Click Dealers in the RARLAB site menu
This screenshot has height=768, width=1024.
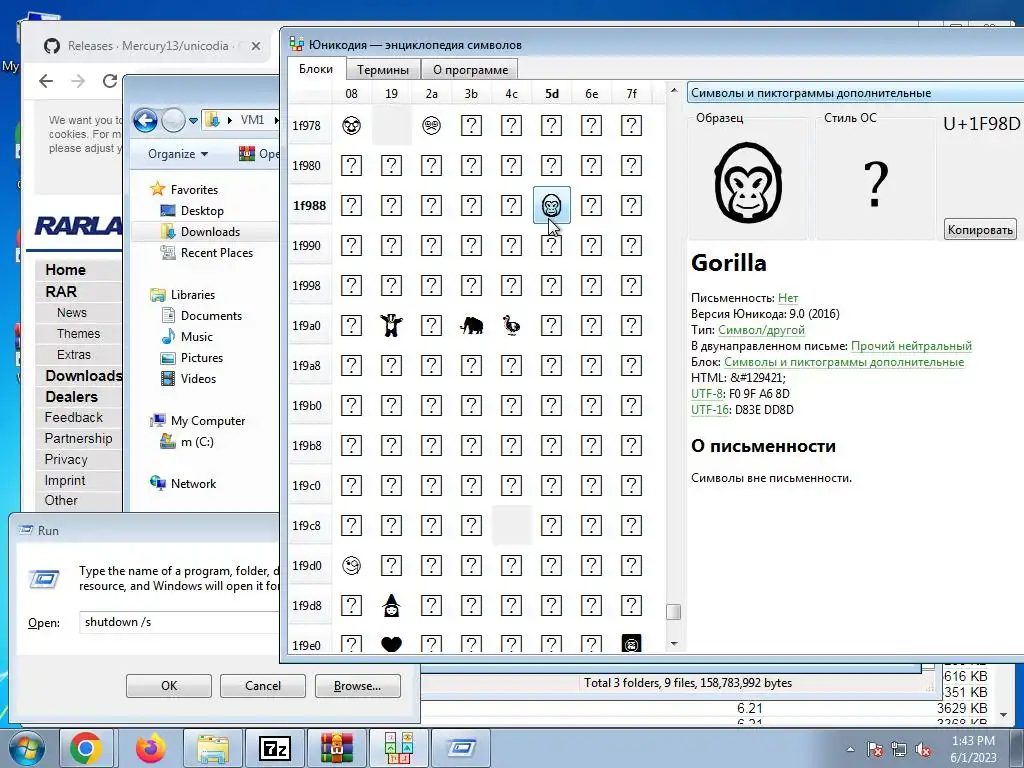[71, 396]
